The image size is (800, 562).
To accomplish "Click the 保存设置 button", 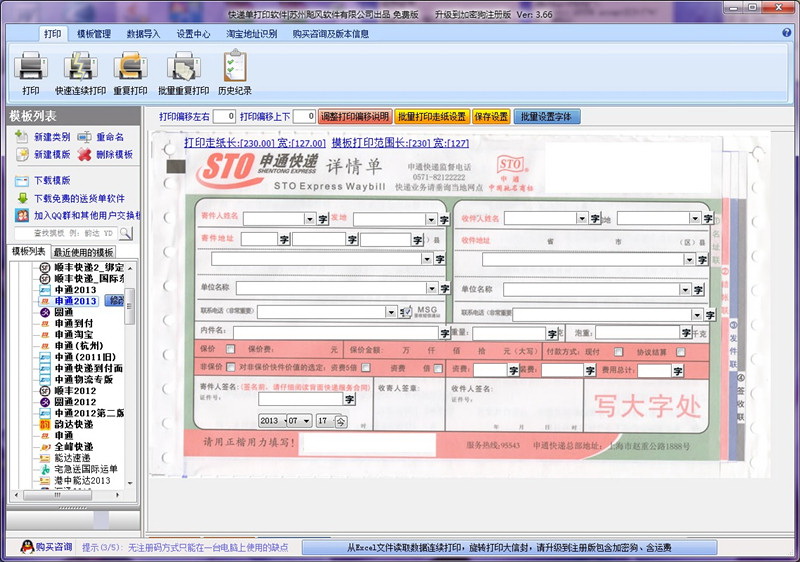I will [491, 117].
